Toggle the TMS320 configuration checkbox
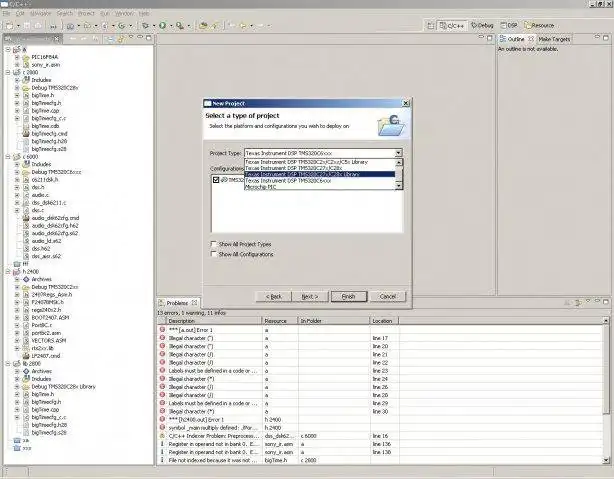This screenshot has height=479, width=614. click(216, 180)
